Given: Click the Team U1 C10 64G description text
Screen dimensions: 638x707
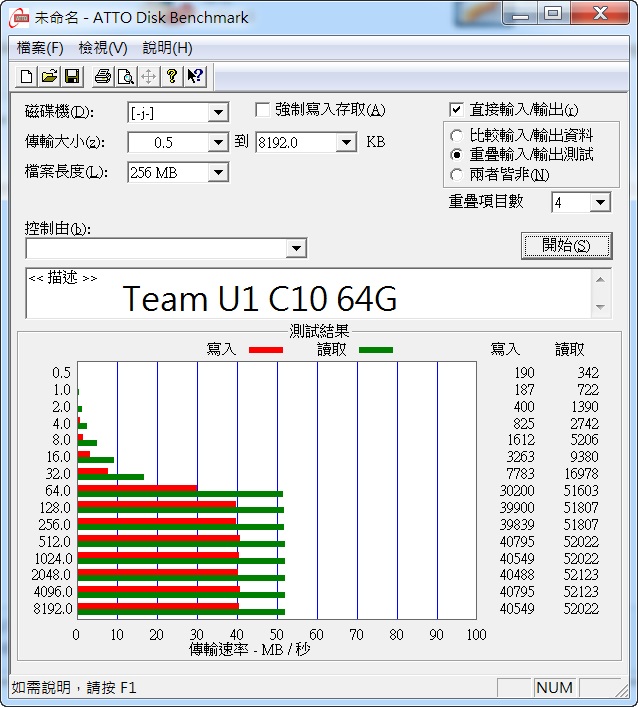Looking at the screenshot, I should 260,298.
